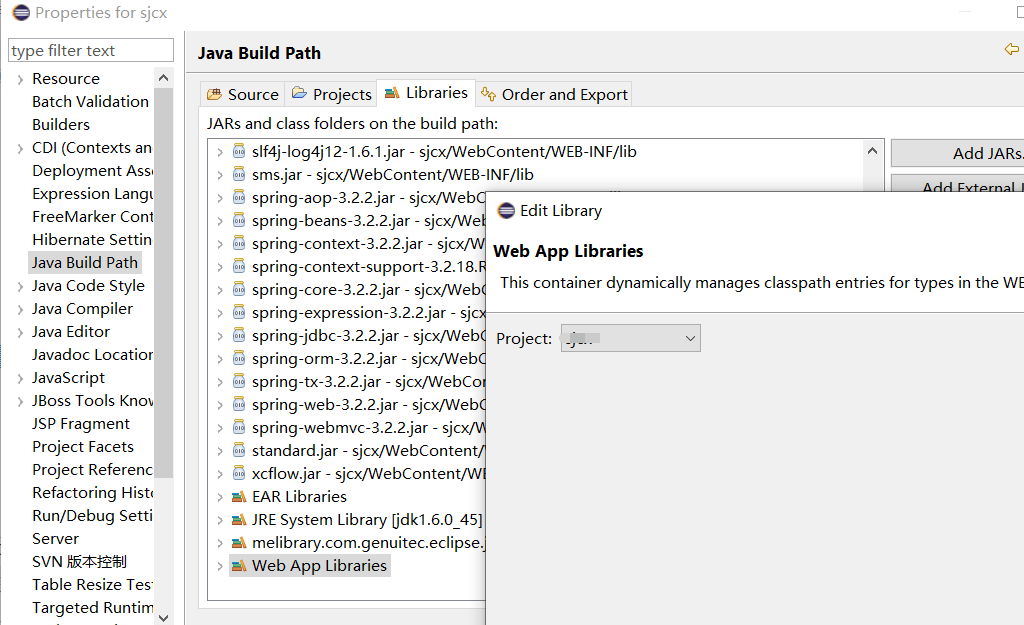Click the melibrary.com.genuitec library icon
Image resolution: width=1024 pixels, height=625 pixels.
[239, 543]
